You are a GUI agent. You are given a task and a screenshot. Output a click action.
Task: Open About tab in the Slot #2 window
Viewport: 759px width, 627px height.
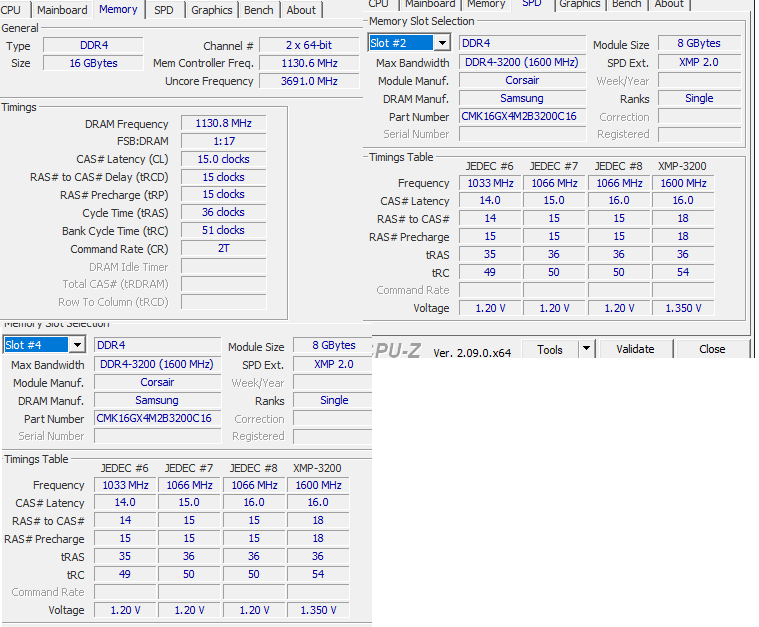(x=669, y=4)
